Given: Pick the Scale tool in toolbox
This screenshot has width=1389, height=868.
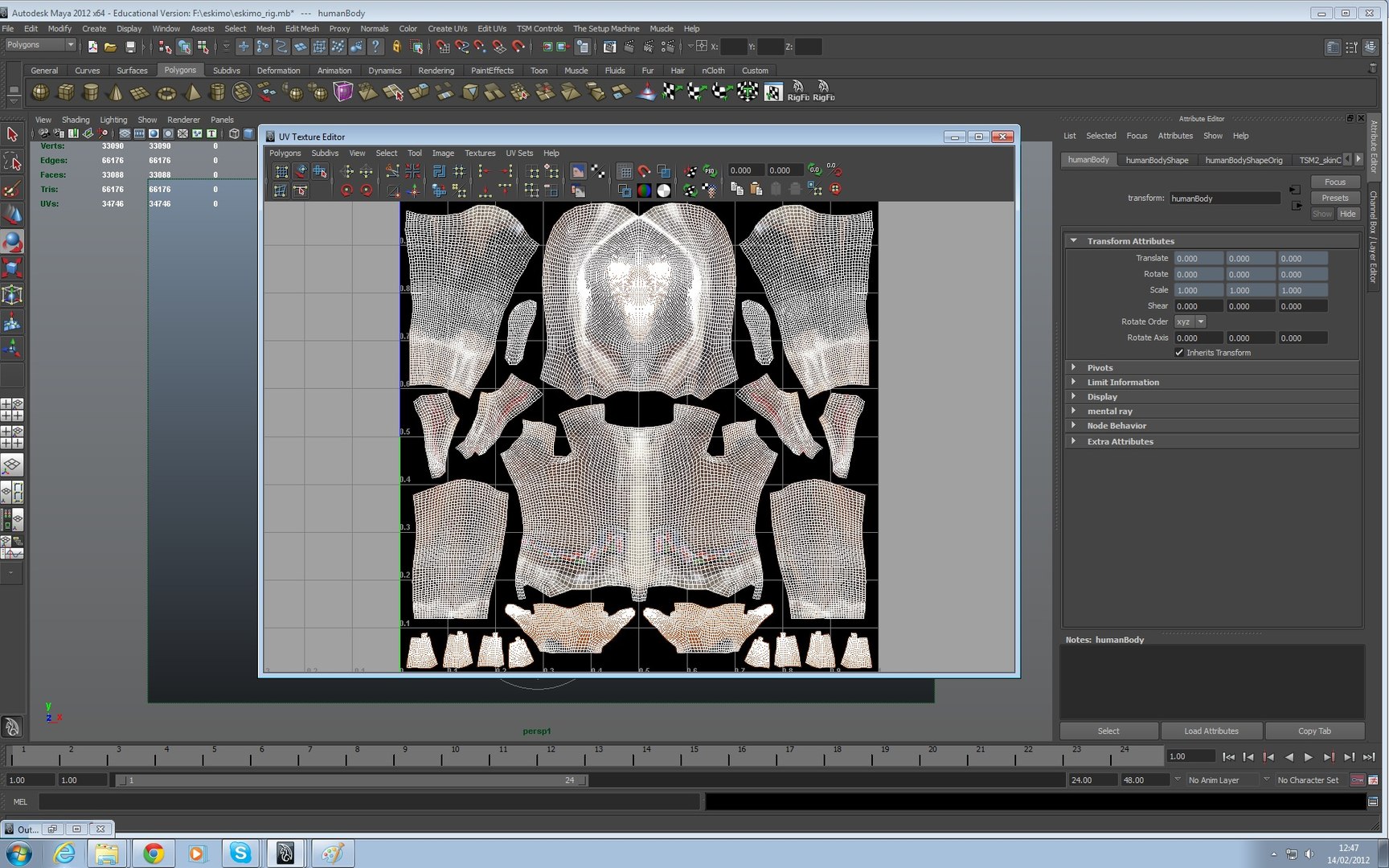Looking at the screenshot, I should point(12,268).
